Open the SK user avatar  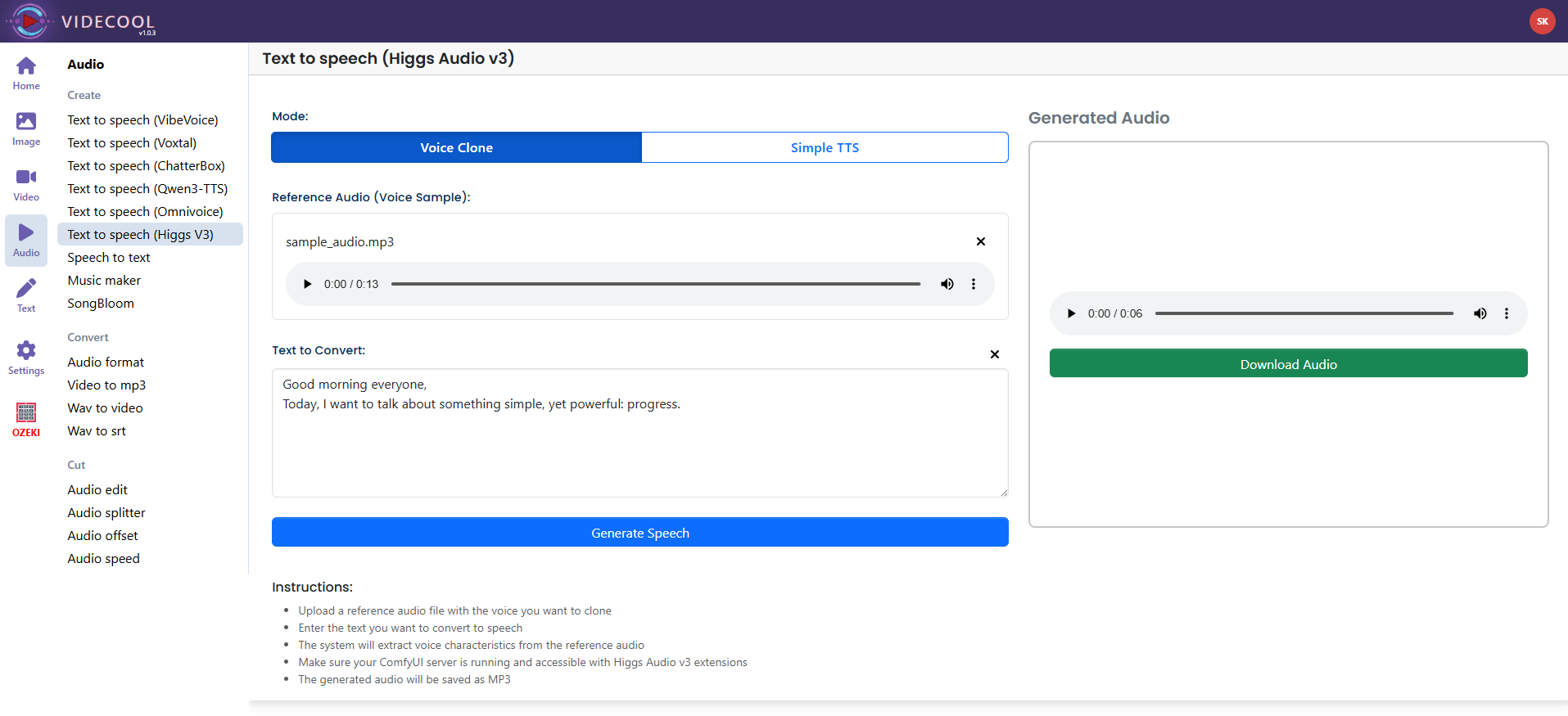coord(1542,21)
